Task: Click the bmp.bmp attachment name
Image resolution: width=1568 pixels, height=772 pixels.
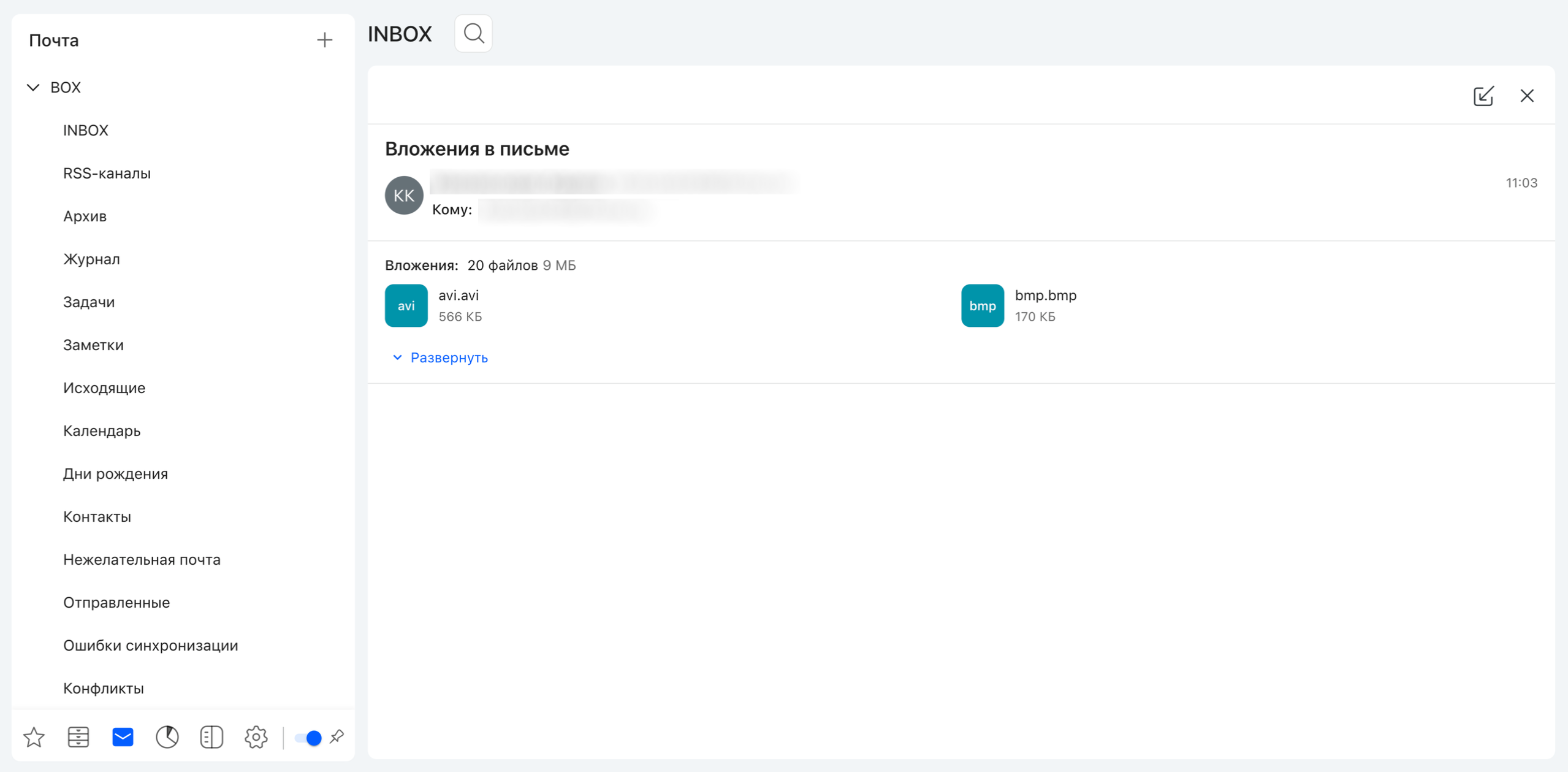Action: (1045, 296)
